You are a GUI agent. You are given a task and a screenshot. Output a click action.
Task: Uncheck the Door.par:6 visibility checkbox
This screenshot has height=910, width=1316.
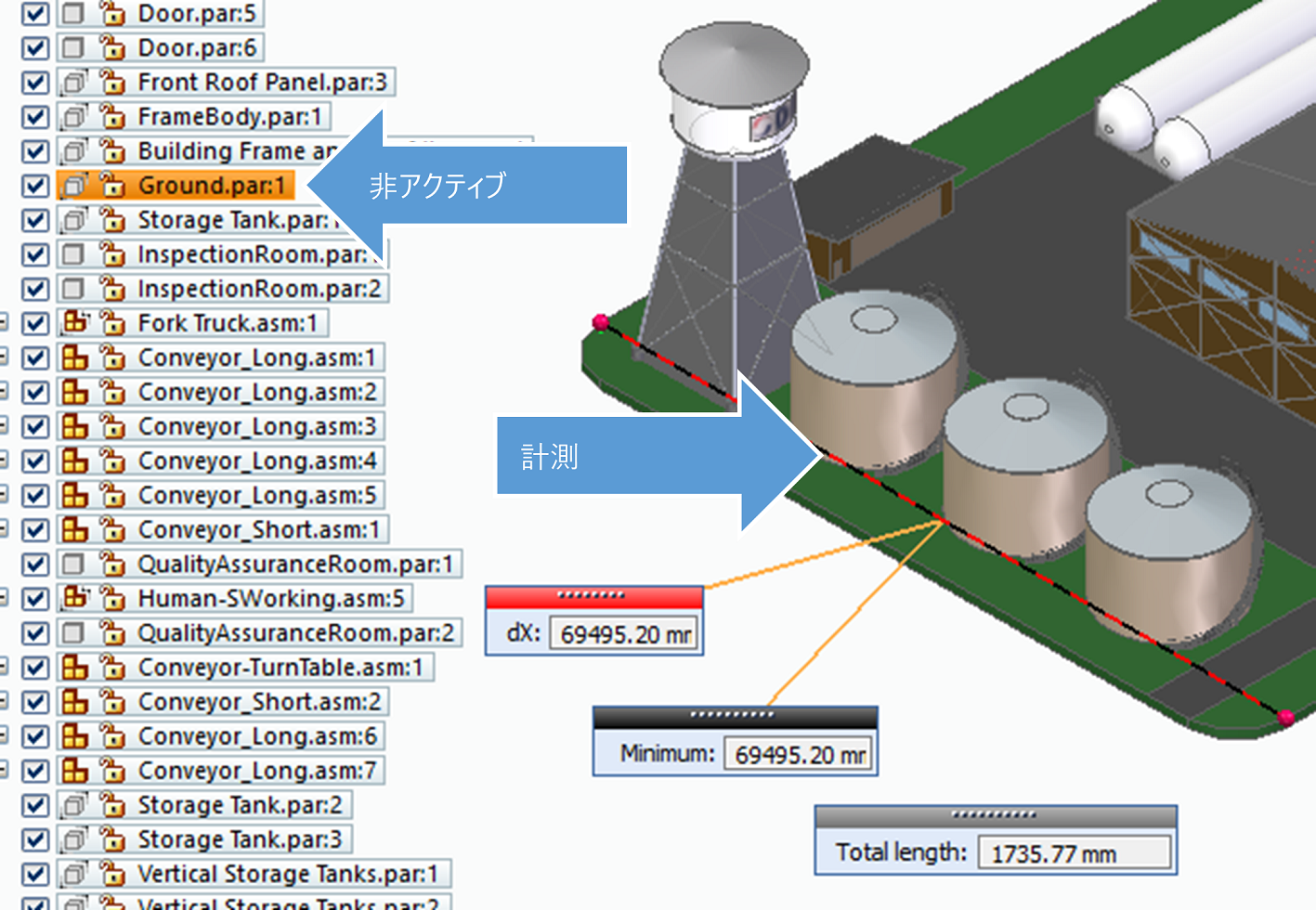pyautogui.click(x=34, y=48)
